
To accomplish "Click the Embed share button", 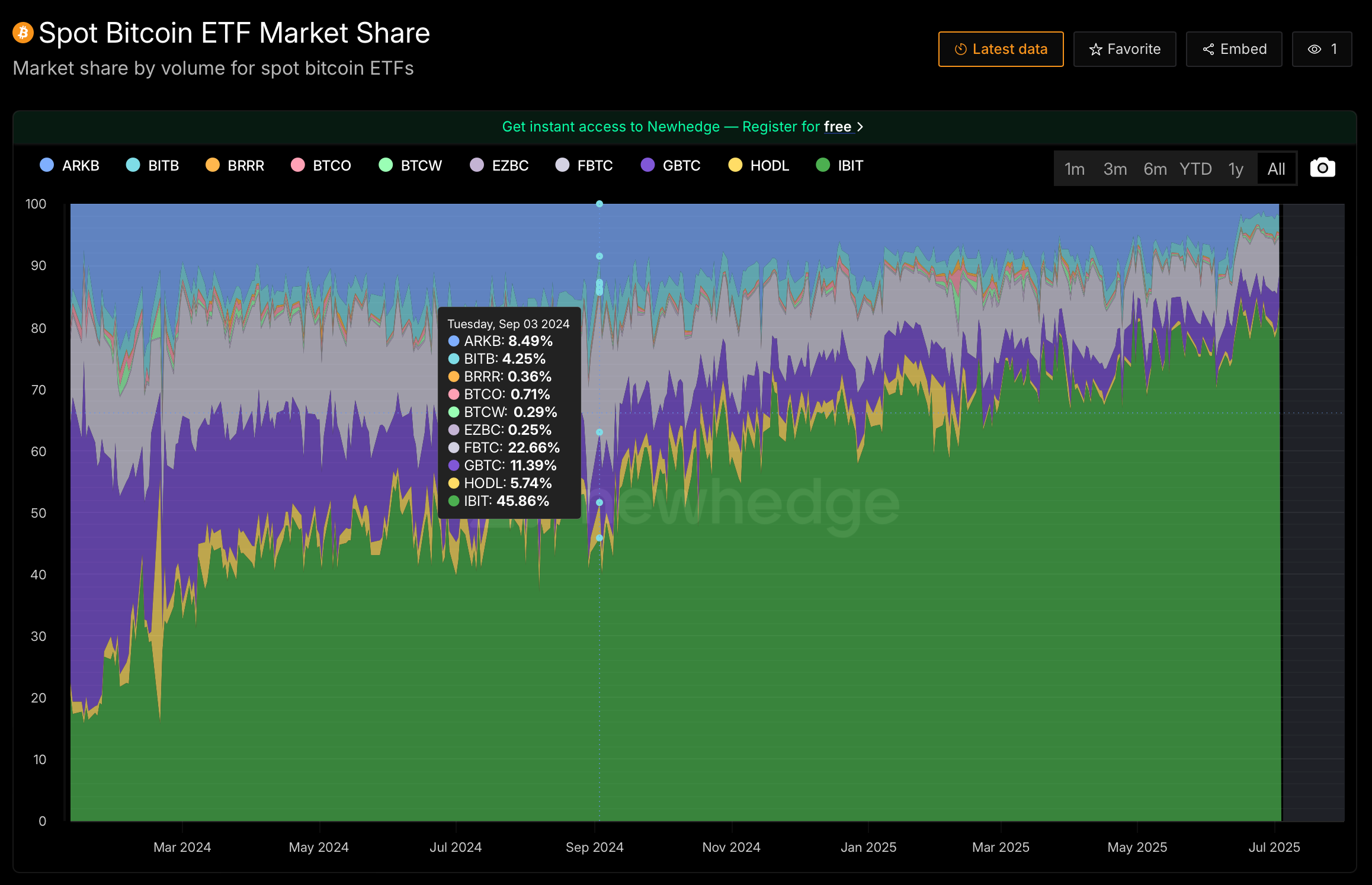I will [1234, 49].
